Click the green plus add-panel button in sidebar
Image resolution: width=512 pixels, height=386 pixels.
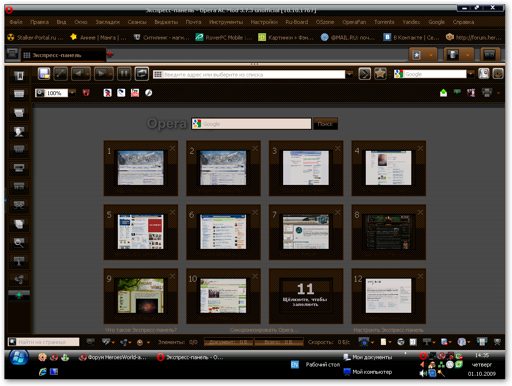coord(19,295)
